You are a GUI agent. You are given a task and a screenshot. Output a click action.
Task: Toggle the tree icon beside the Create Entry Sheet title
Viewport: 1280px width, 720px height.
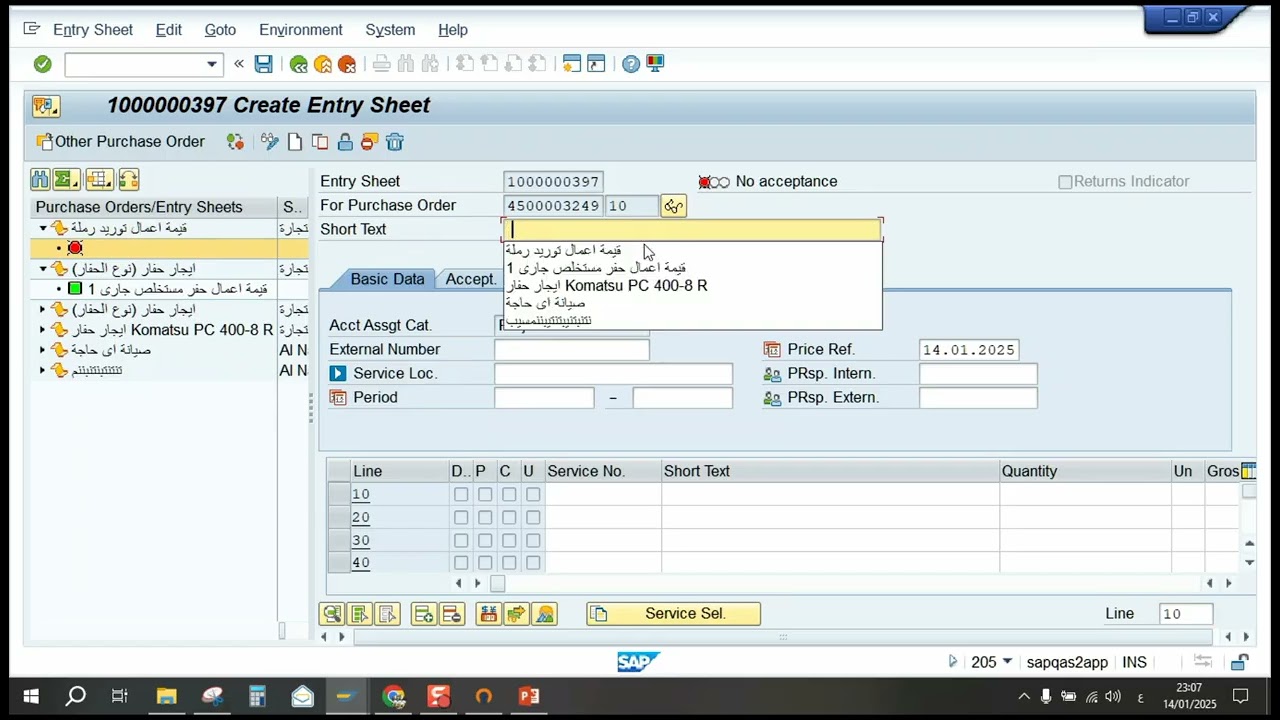point(46,106)
